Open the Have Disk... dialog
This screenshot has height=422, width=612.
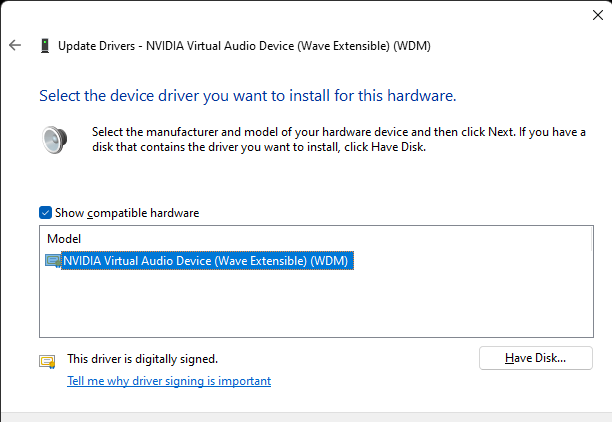tap(536, 358)
